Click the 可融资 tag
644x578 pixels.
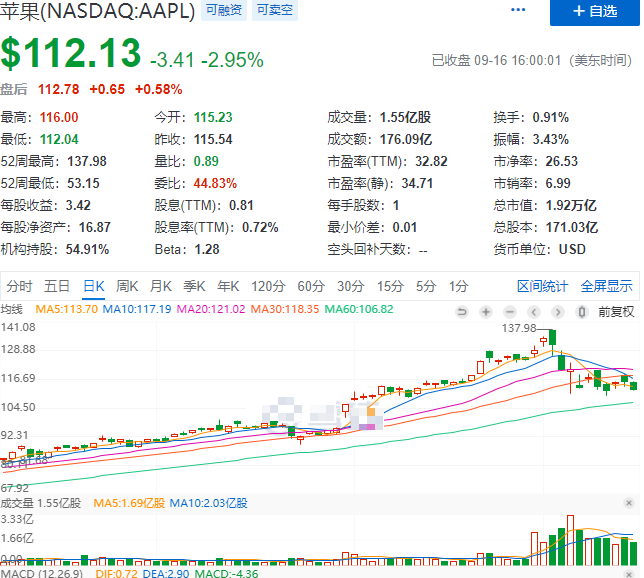224,10
